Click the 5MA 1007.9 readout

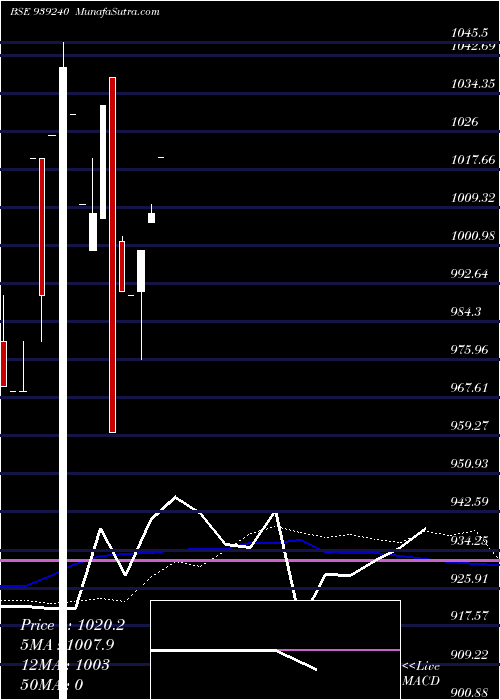(x=67, y=644)
